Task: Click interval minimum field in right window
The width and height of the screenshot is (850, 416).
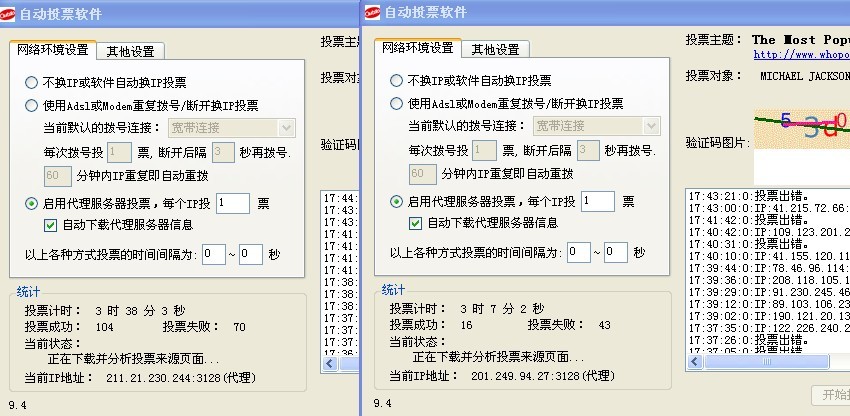Action: (x=578, y=252)
